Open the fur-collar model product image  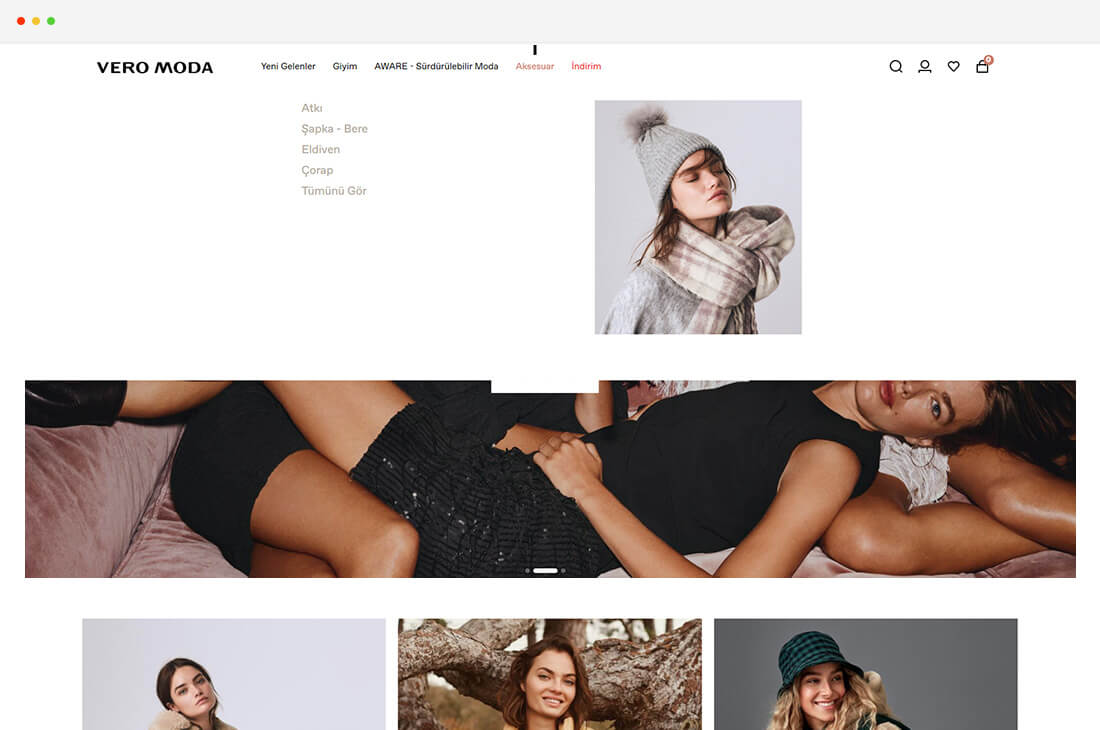(x=234, y=674)
